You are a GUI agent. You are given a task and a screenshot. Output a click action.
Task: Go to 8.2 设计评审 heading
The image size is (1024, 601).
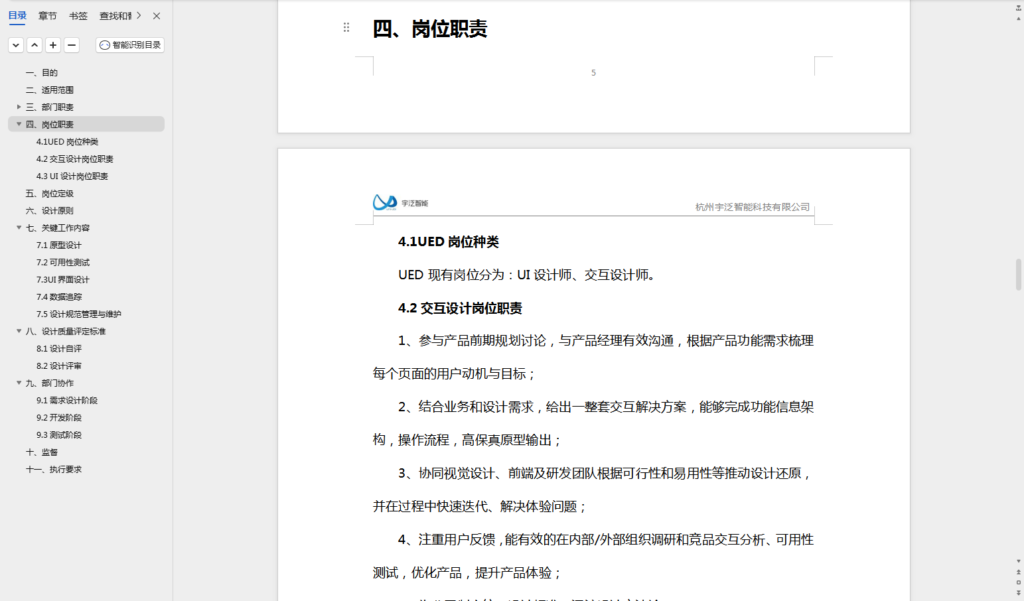tap(59, 366)
